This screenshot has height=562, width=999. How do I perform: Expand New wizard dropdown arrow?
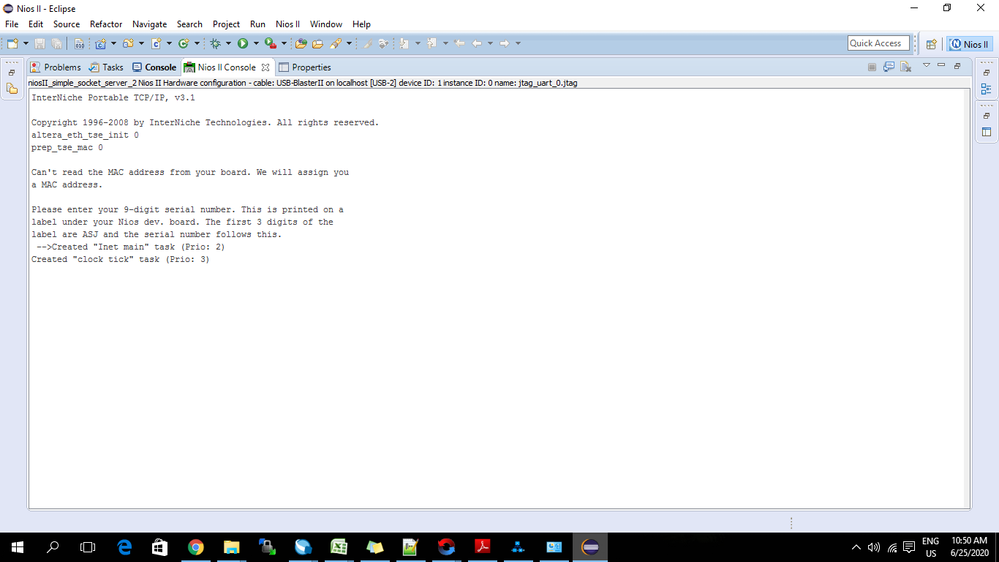point(25,43)
